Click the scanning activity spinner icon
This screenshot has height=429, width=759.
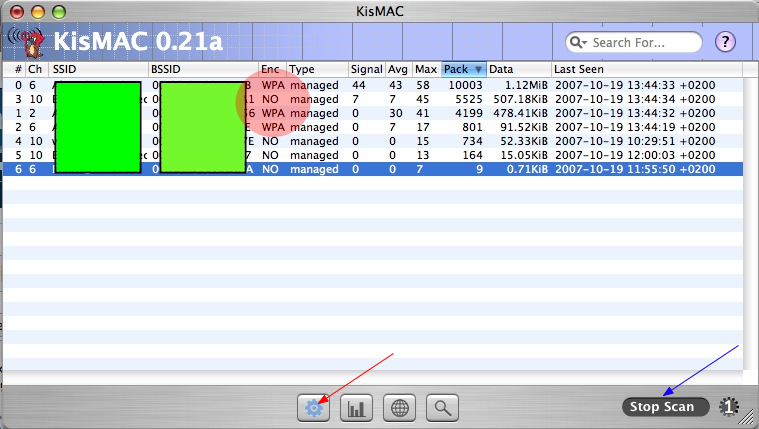[729, 407]
